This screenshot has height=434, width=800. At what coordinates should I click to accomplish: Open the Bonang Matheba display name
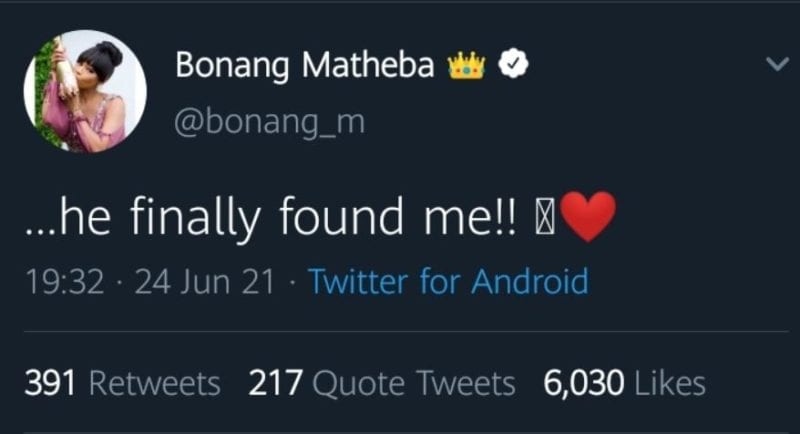[304, 65]
